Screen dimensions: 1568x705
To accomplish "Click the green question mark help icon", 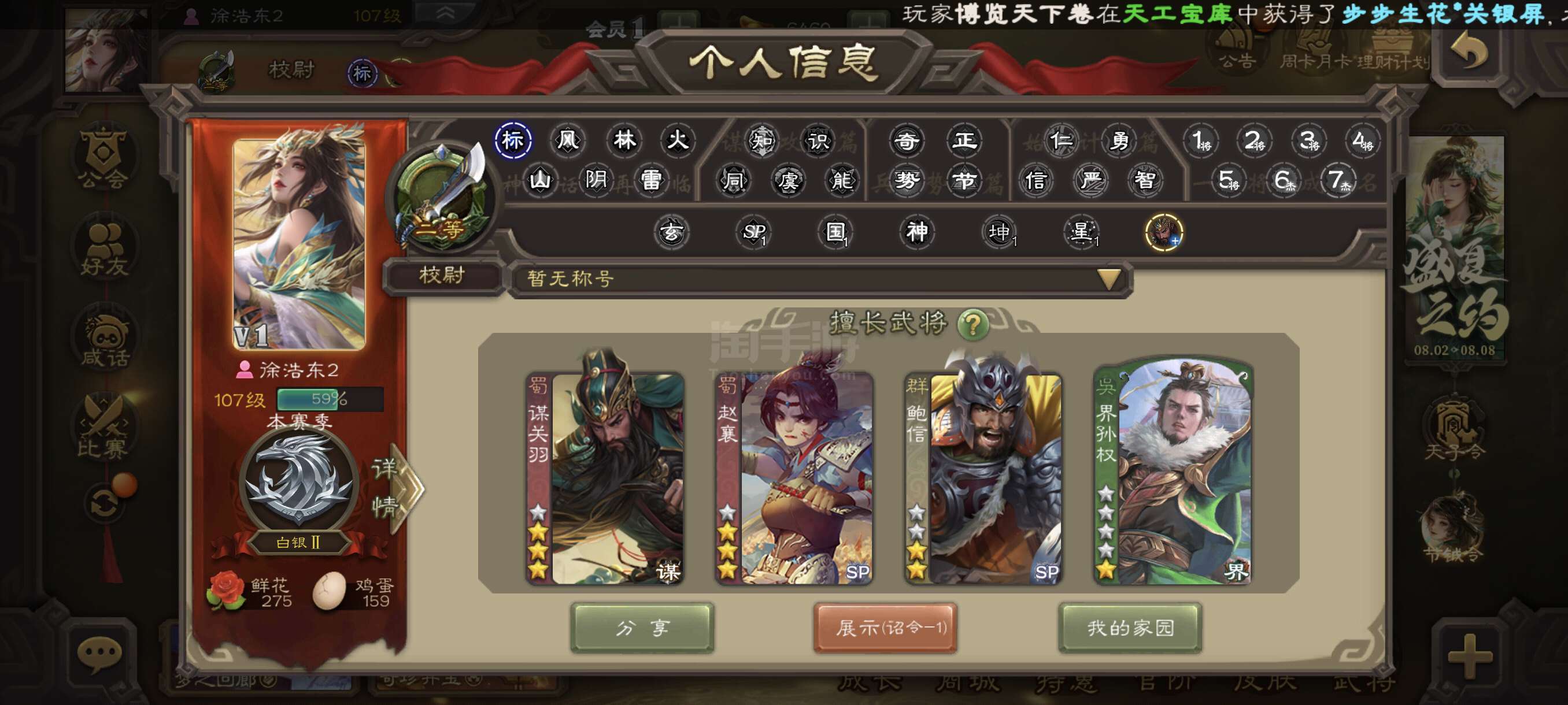I will [972, 324].
